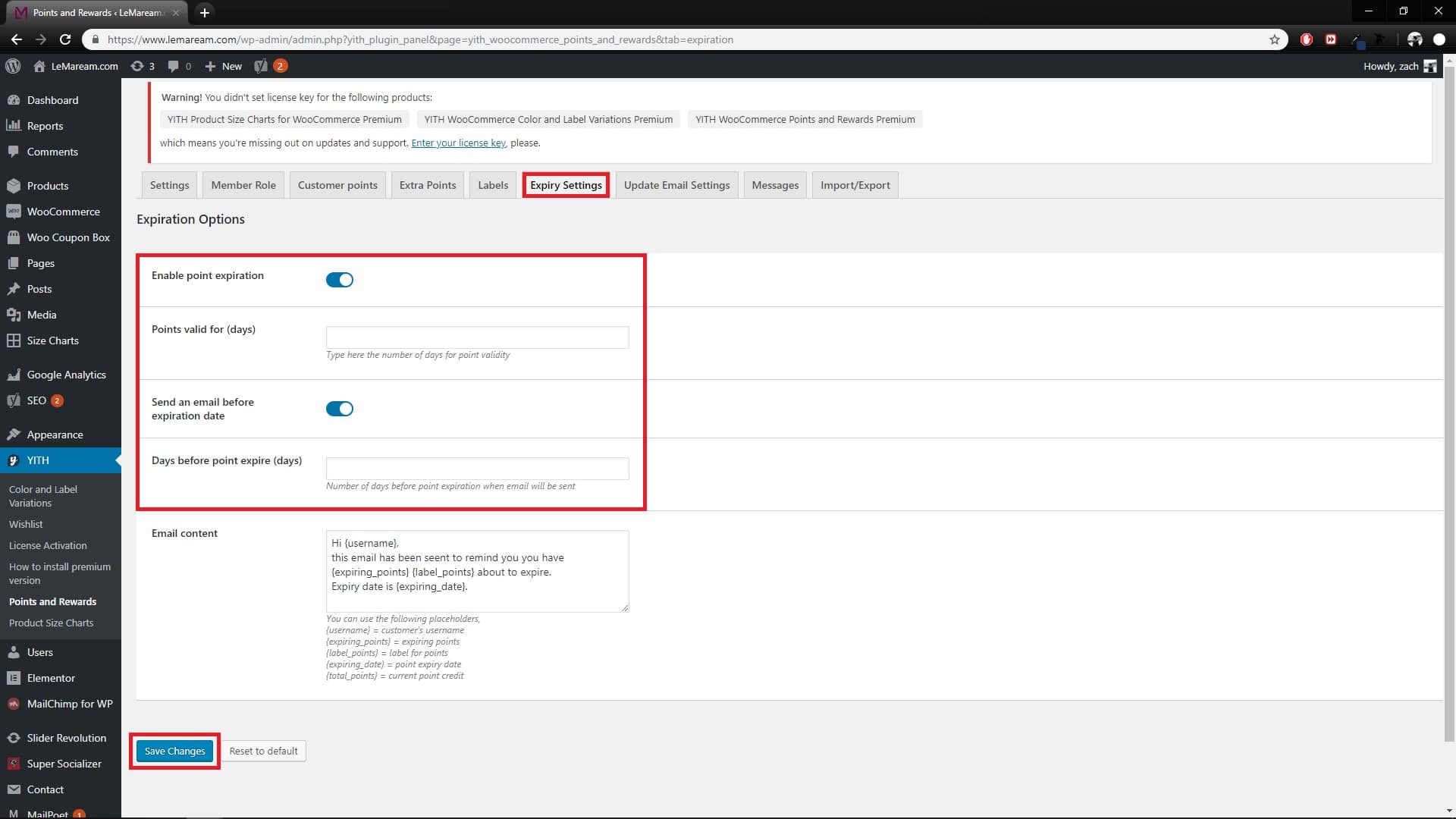Open How to install premium version
This screenshot has height=819, width=1456.
[x=61, y=573]
